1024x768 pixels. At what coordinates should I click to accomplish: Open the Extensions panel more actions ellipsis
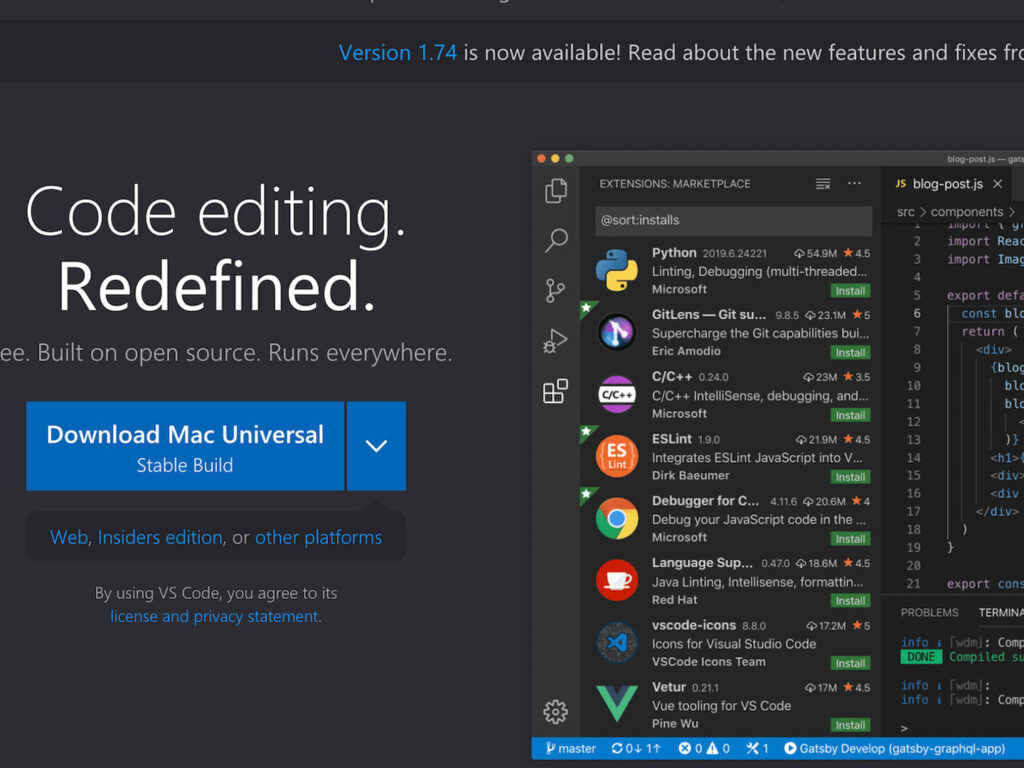point(854,184)
